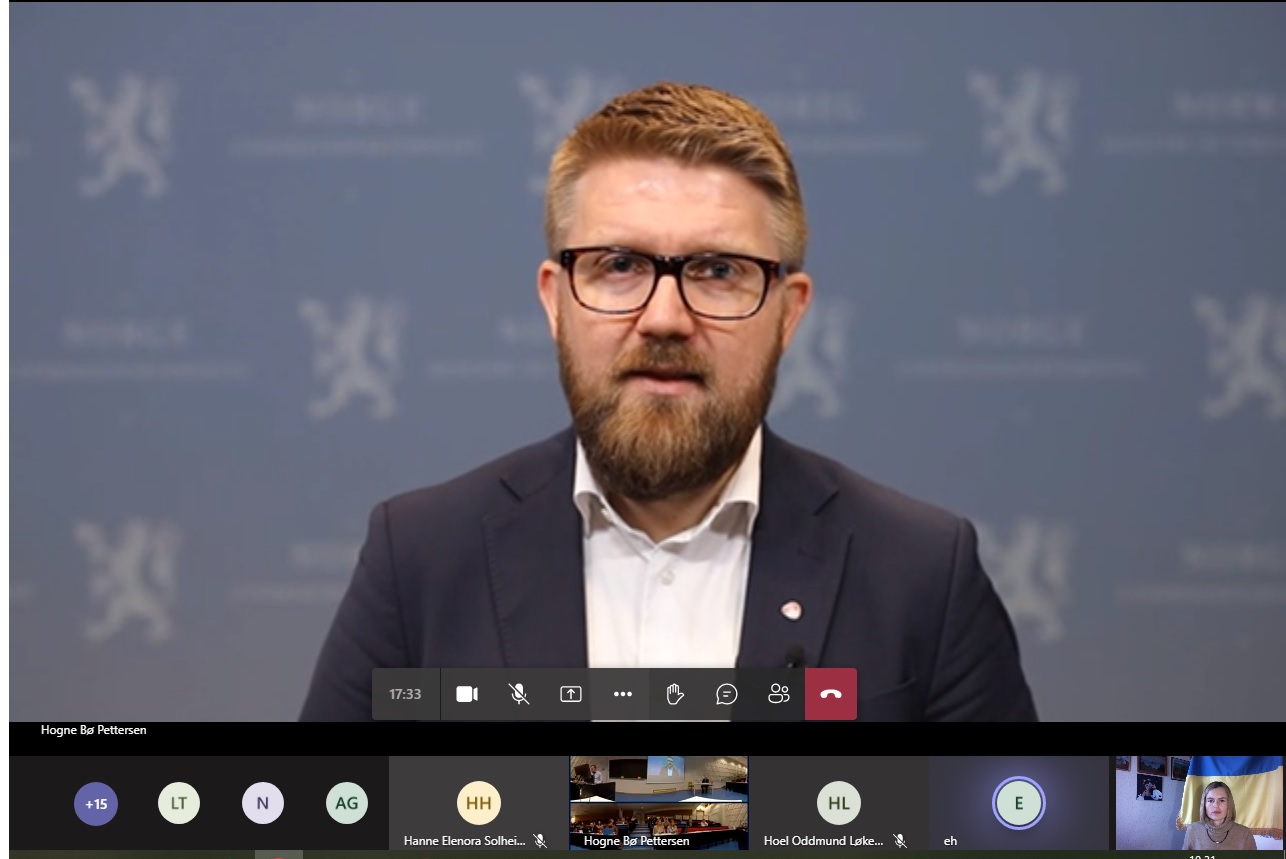Image resolution: width=1286 pixels, height=859 pixels.
Task: Show the participants list
Action: click(779, 694)
